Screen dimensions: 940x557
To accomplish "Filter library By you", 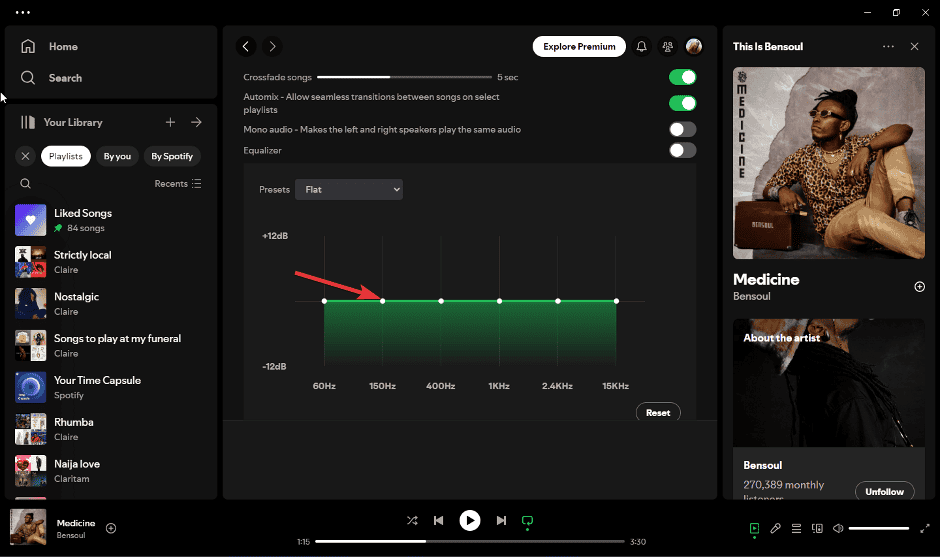I will [117, 156].
